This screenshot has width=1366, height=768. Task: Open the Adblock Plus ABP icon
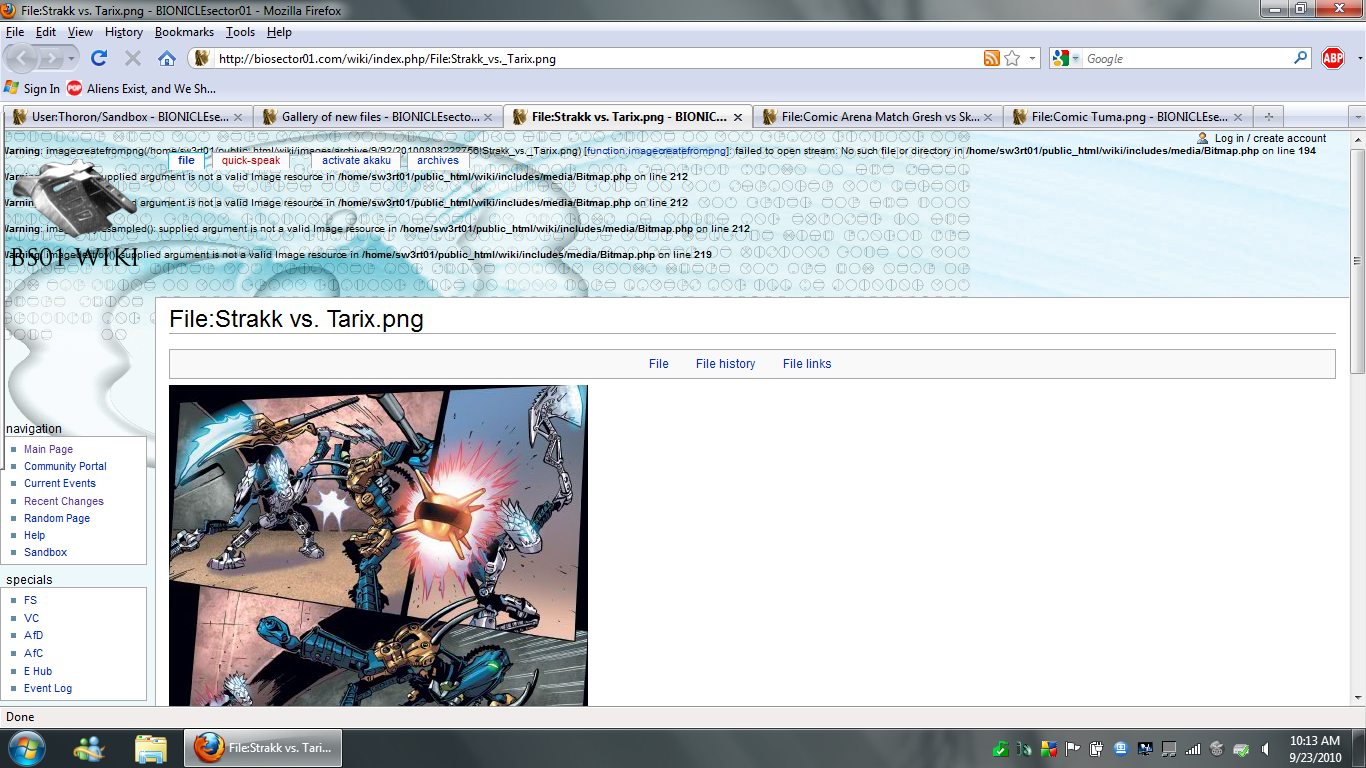(x=1332, y=58)
